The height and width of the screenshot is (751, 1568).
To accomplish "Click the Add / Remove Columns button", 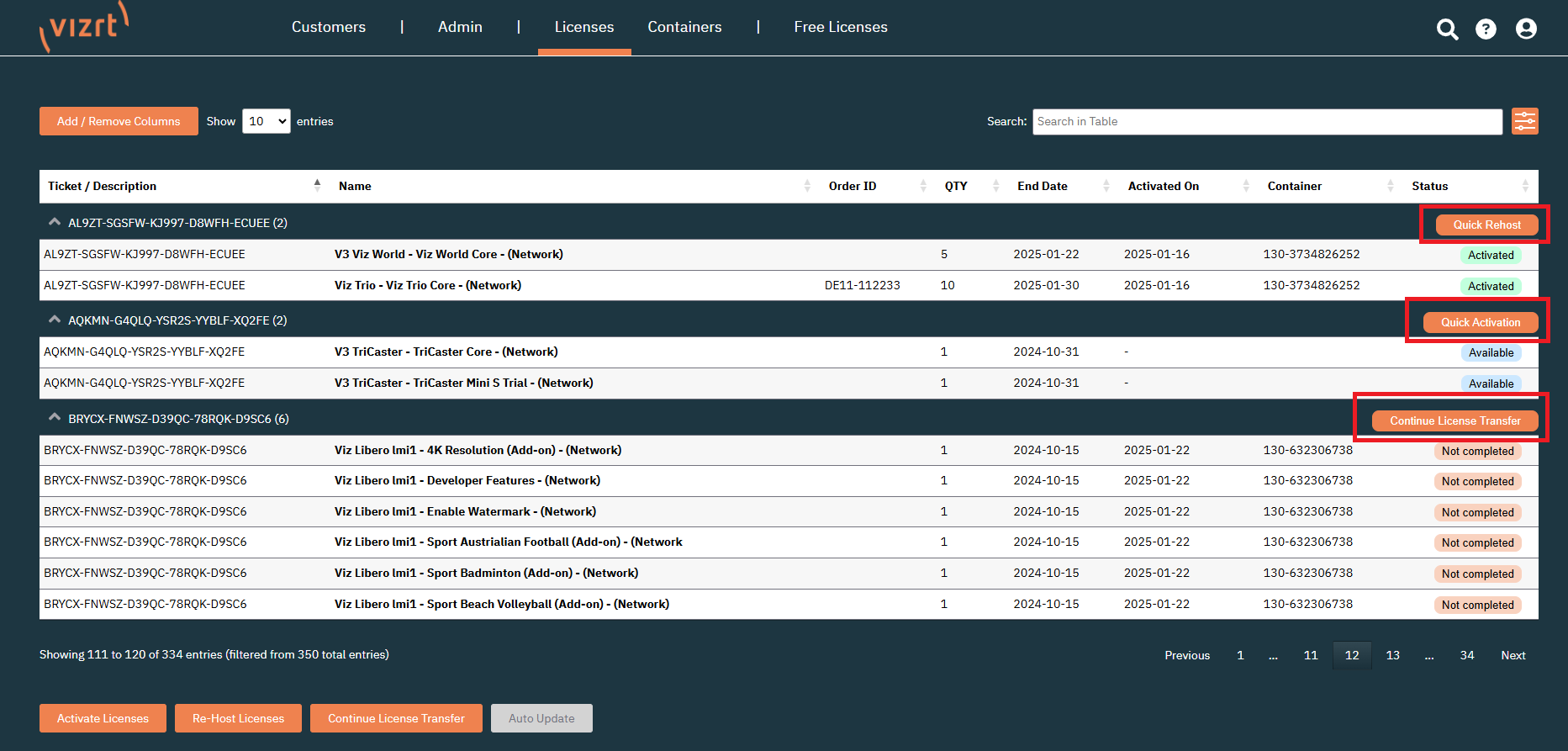I will click(x=119, y=121).
